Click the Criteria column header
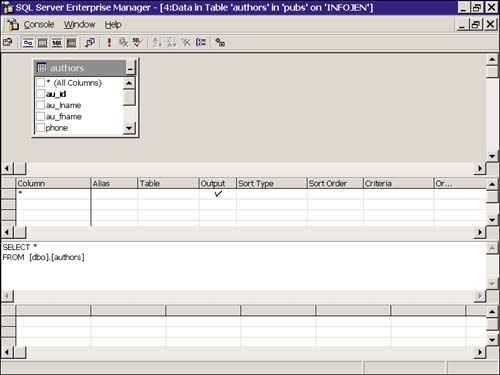This screenshot has height=375, width=500. [398, 183]
